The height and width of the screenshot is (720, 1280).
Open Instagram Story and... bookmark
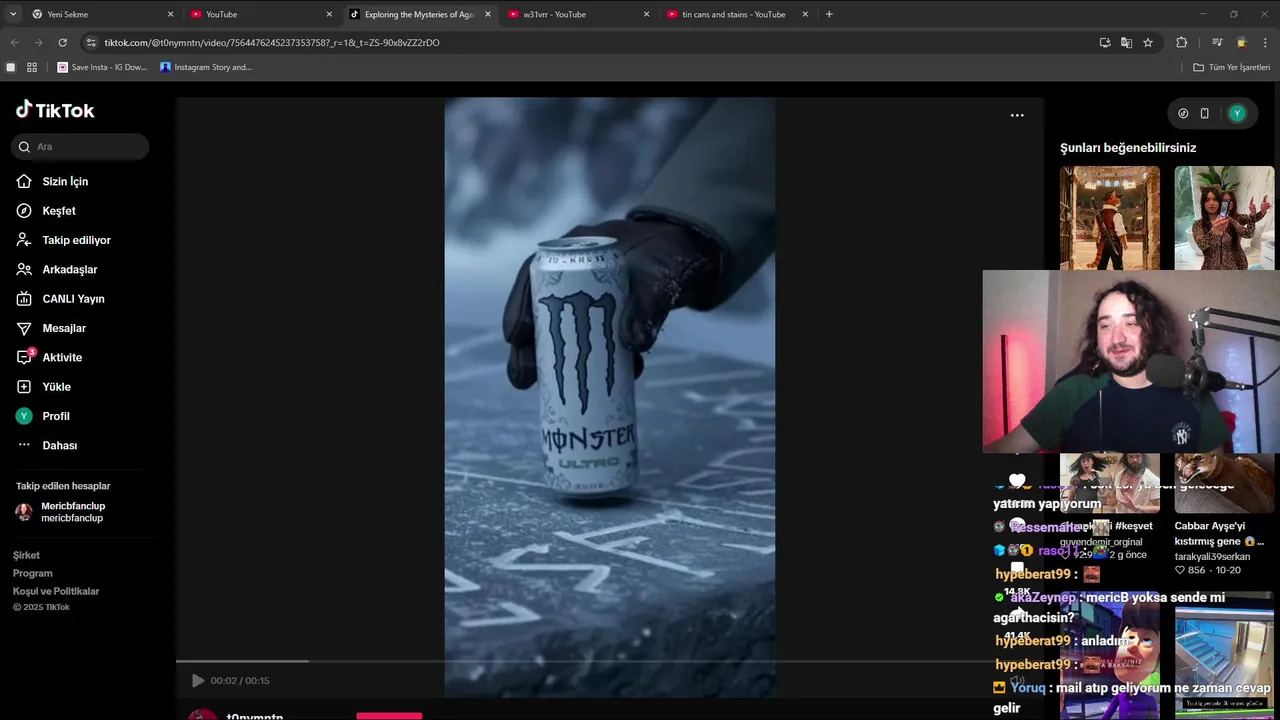coord(206,67)
